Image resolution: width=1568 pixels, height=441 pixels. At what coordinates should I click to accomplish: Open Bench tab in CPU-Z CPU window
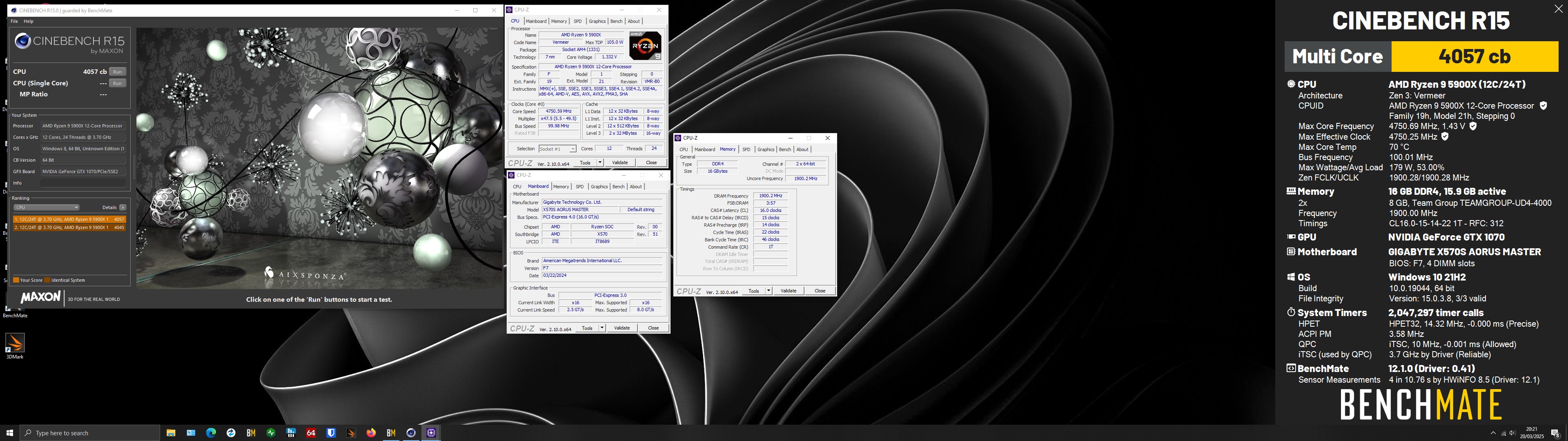point(616,21)
